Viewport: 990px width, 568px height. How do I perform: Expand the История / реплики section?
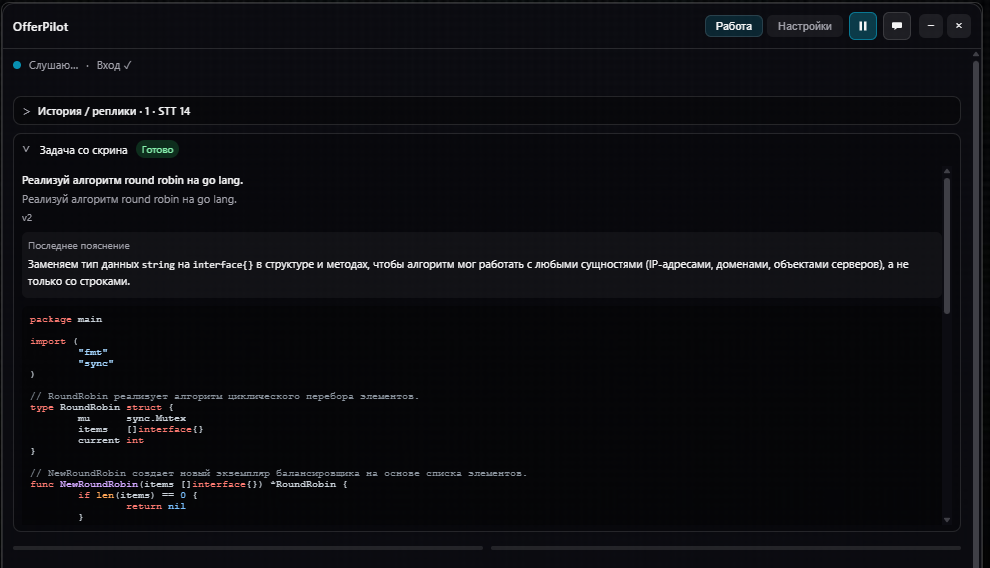(486, 111)
